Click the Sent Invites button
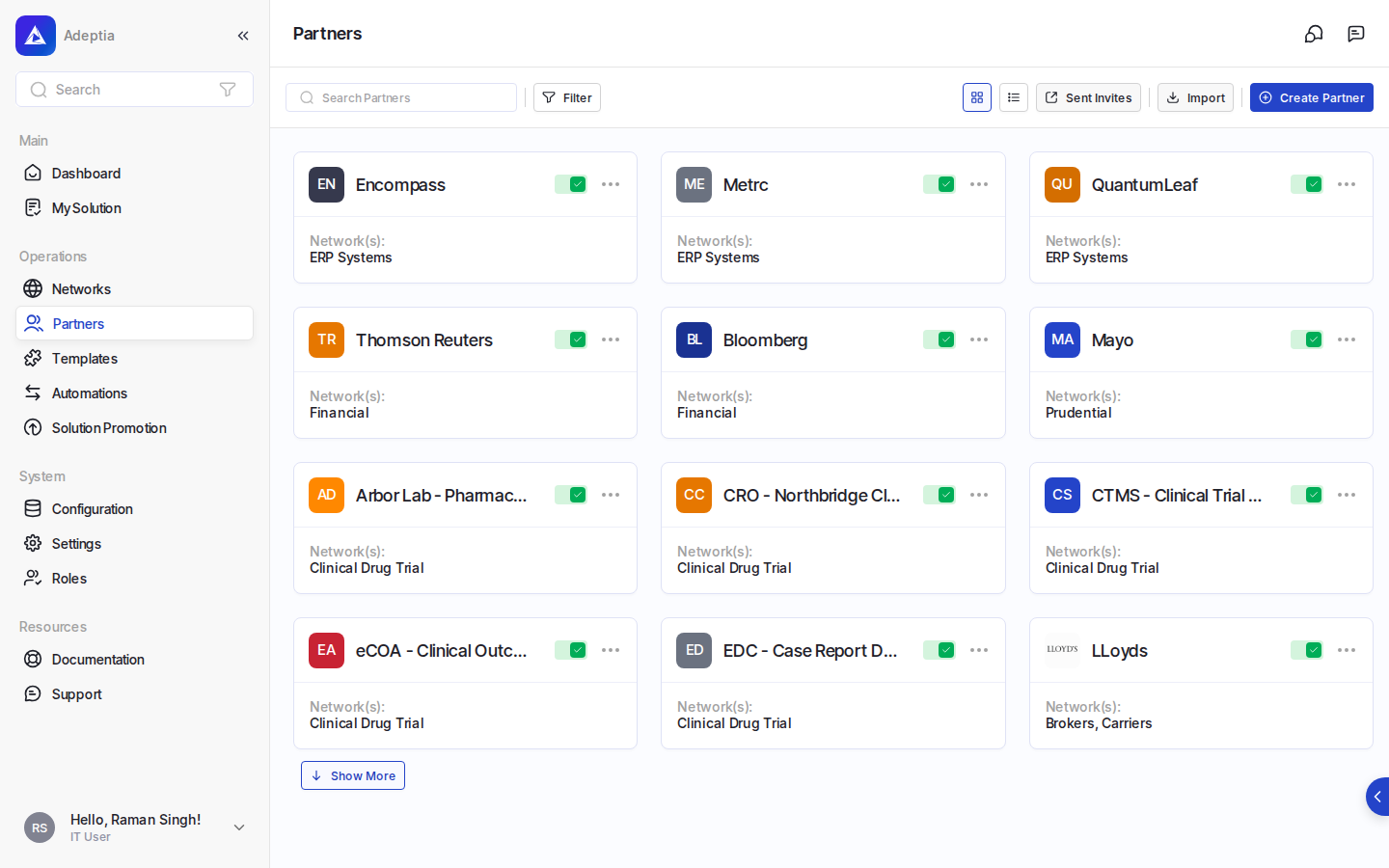The image size is (1389, 868). coord(1088,97)
